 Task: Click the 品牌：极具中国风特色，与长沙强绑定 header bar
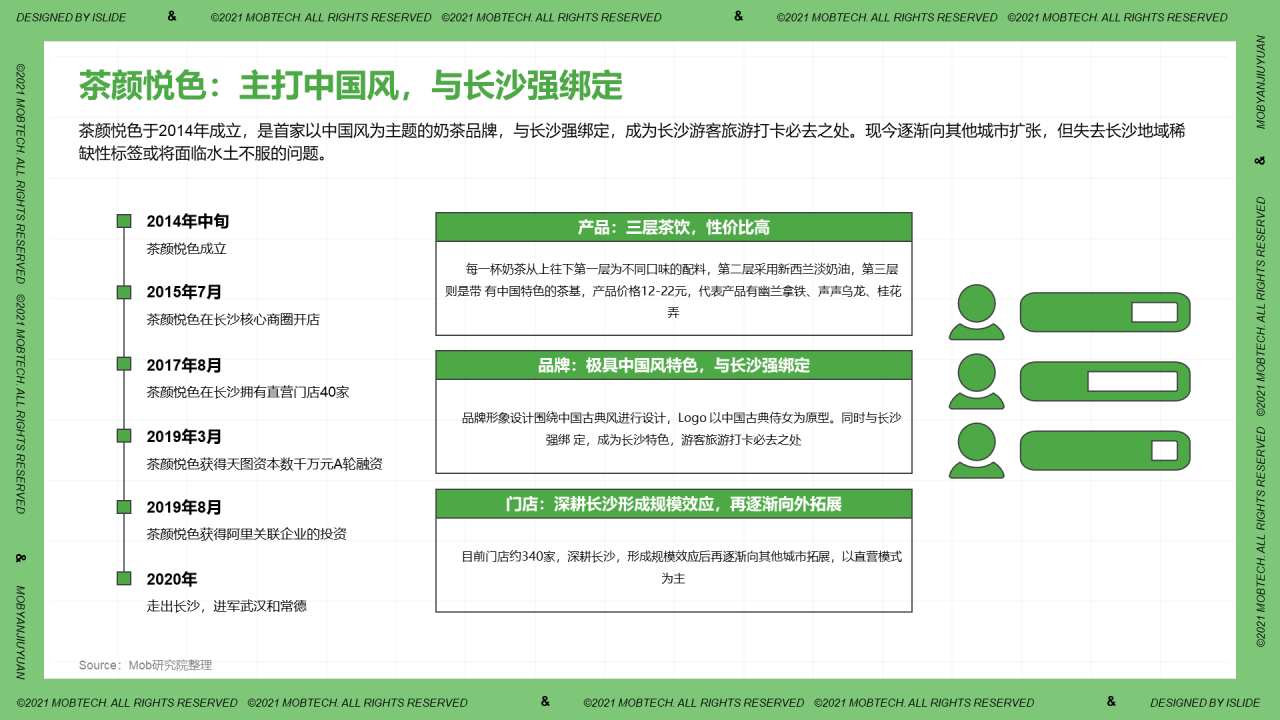click(674, 365)
